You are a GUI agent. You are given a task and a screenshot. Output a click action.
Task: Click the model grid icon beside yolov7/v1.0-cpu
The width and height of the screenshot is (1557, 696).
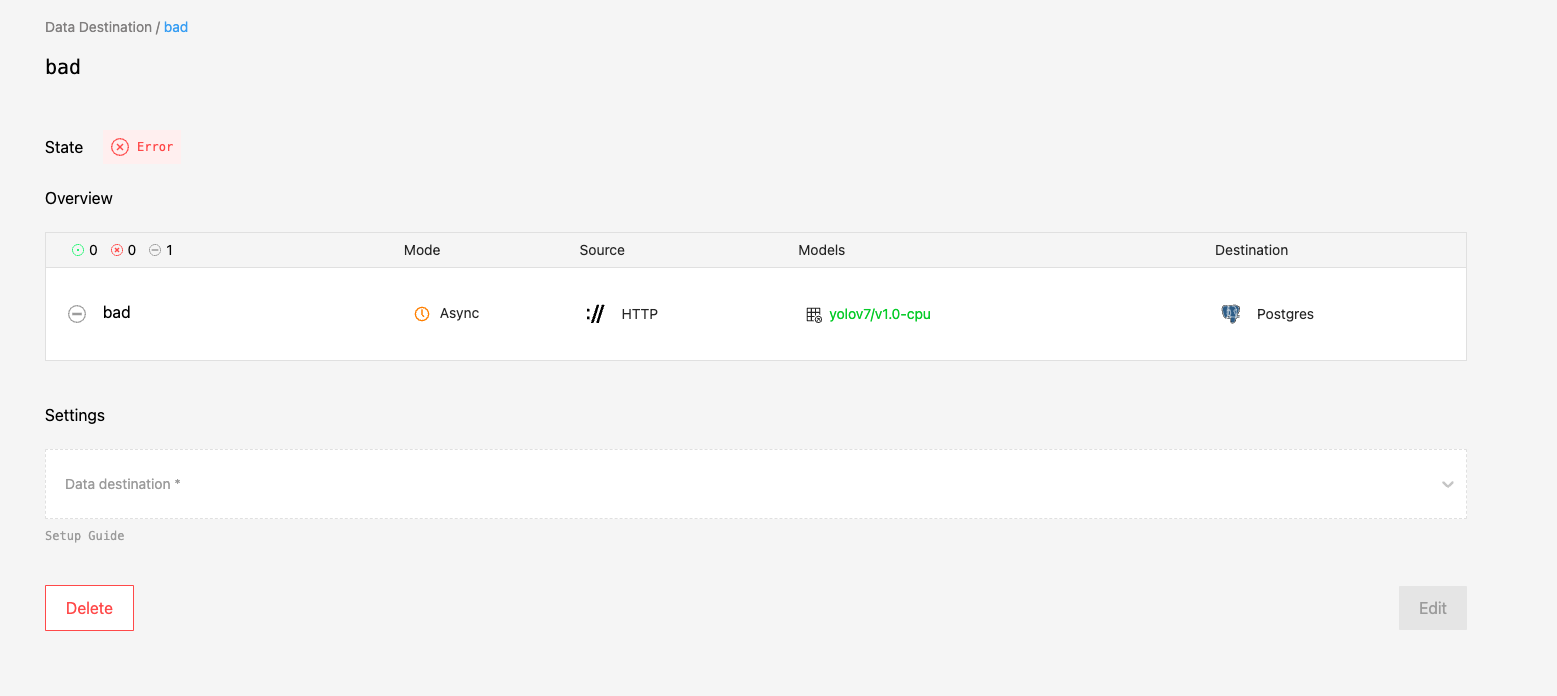click(814, 313)
